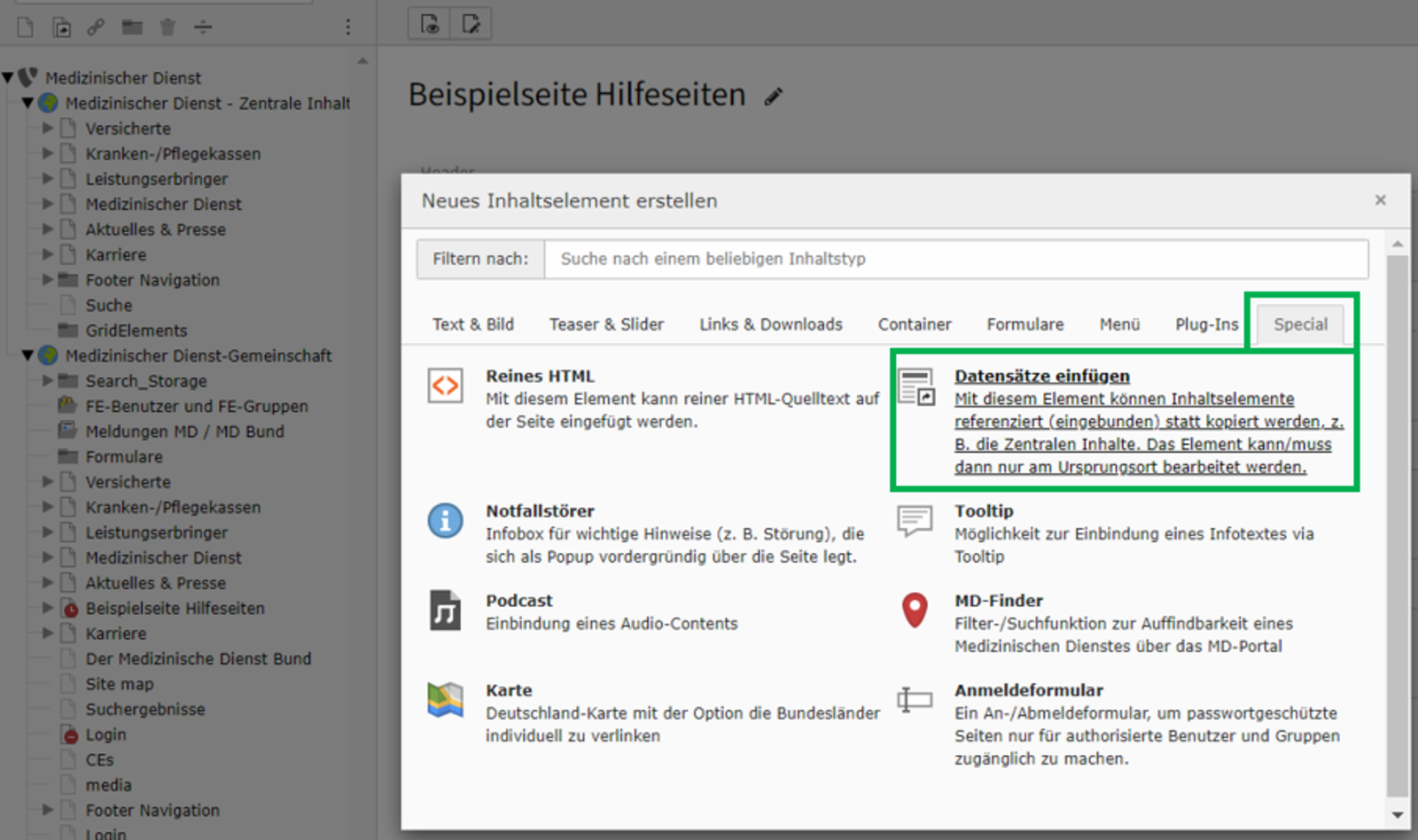The height and width of the screenshot is (840, 1418).
Task: Click the link page-type toolbar icon
Action: pos(96,27)
